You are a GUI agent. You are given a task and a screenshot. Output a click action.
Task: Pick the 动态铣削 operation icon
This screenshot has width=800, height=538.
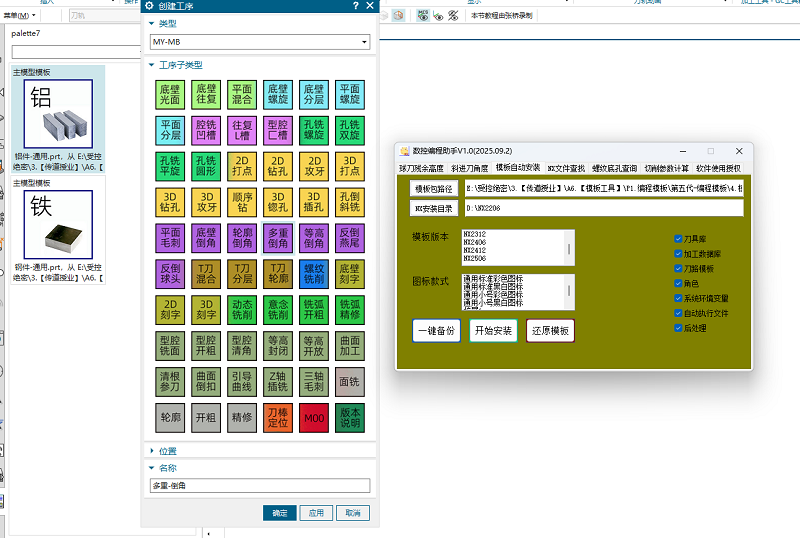[242, 310]
